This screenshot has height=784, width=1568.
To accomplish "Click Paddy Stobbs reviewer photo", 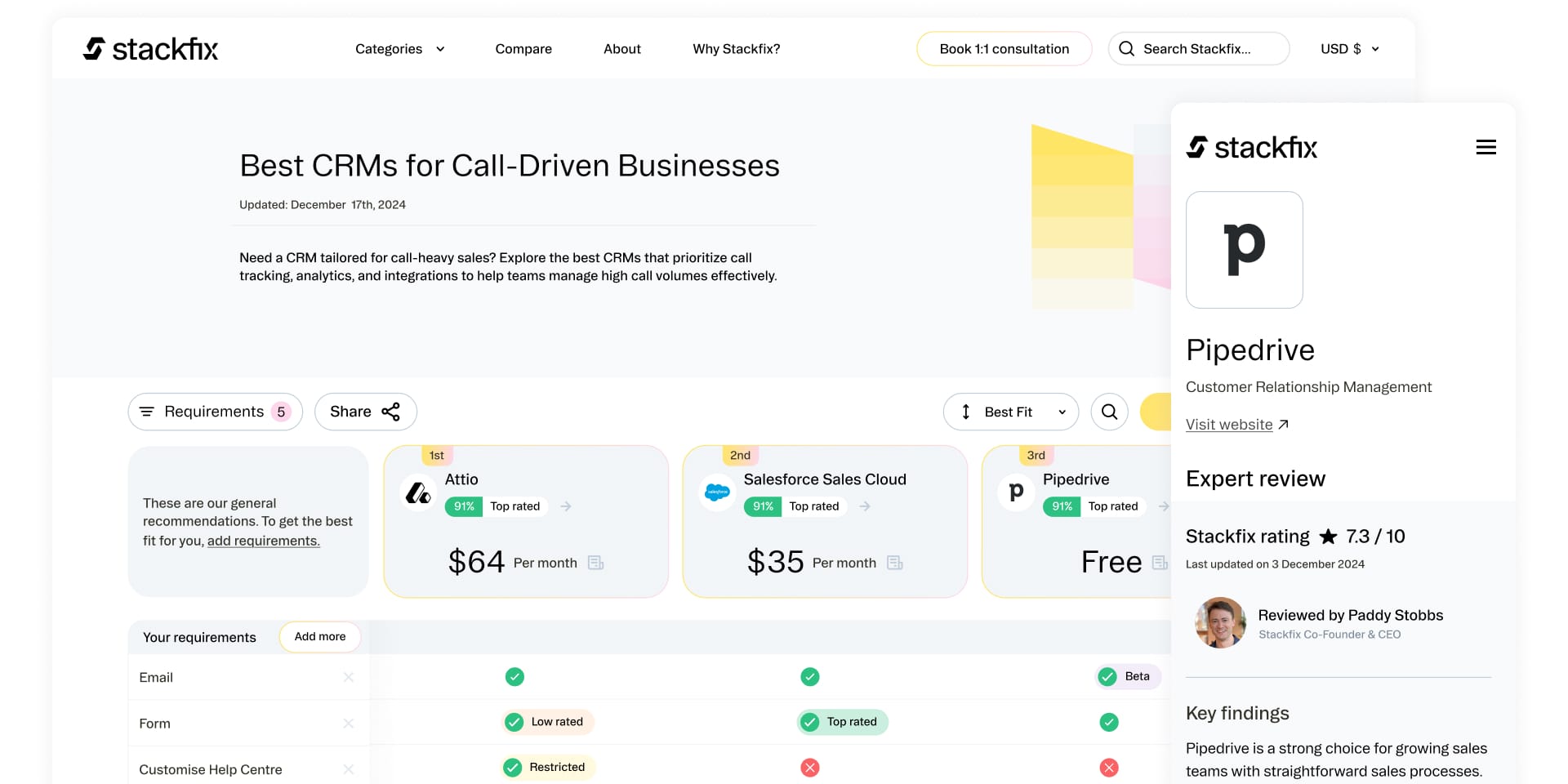I will [x=1220, y=622].
